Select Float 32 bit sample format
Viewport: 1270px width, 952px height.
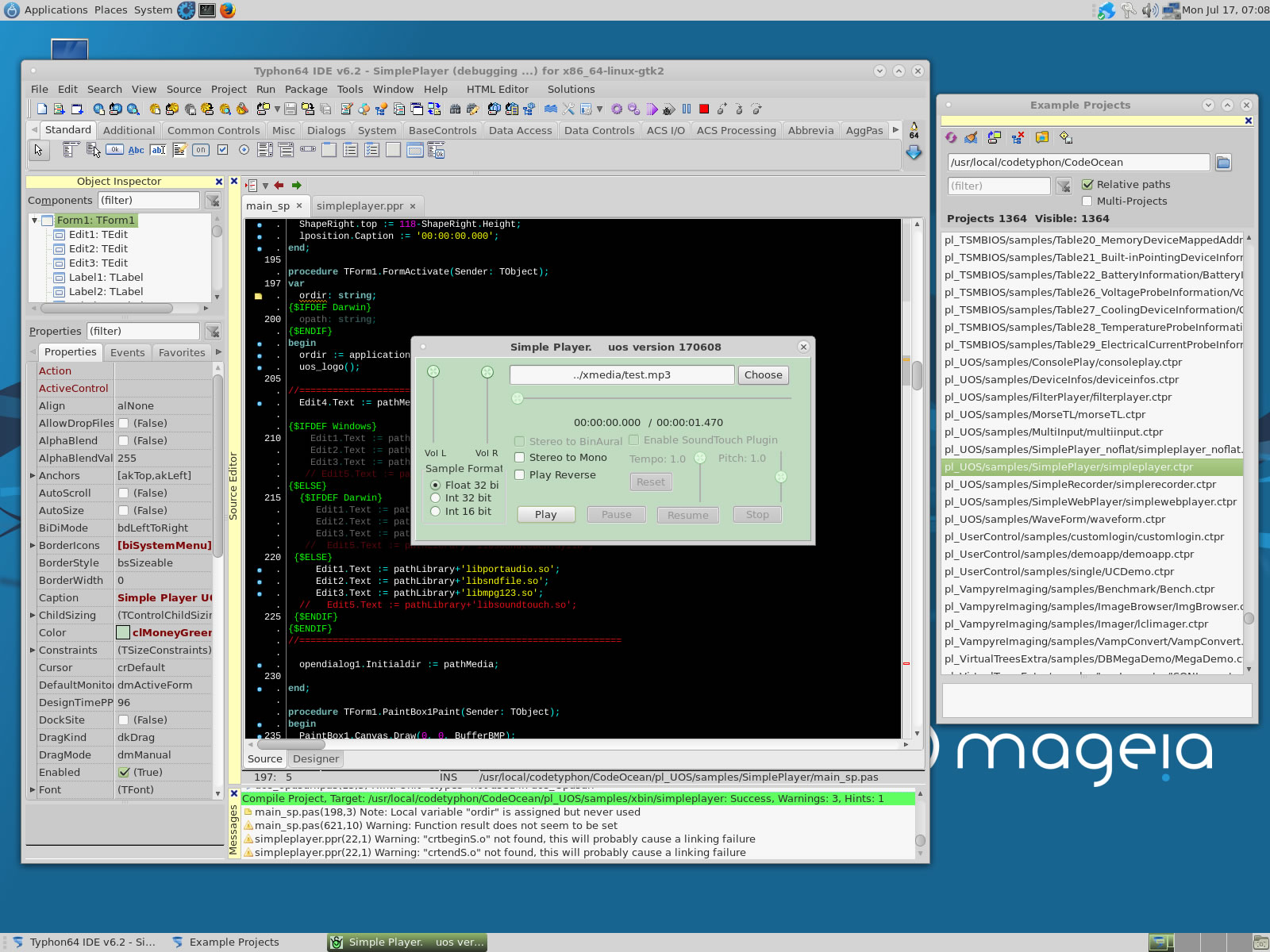pos(435,486)
